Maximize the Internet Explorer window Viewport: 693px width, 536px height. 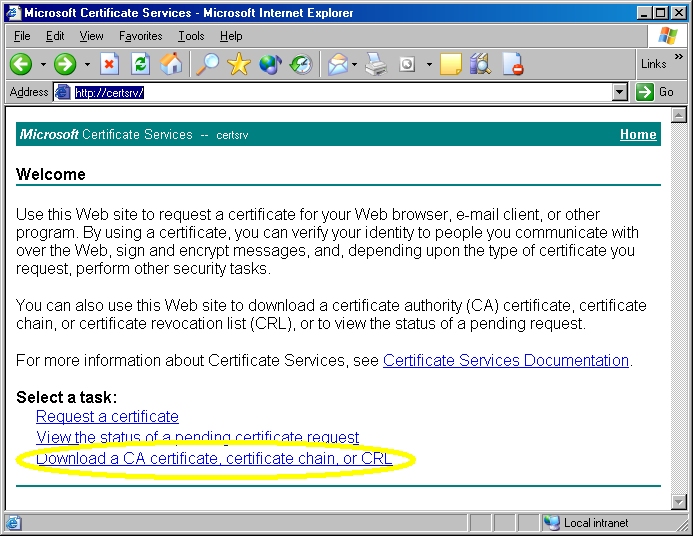660,13
